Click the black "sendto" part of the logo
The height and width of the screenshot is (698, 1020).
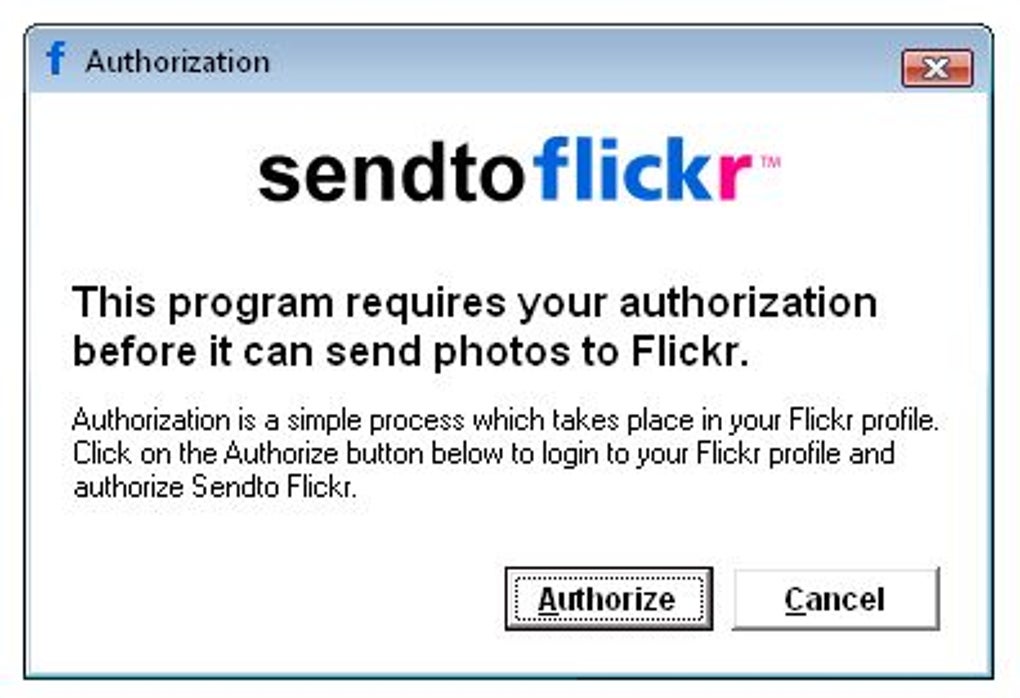391,175
